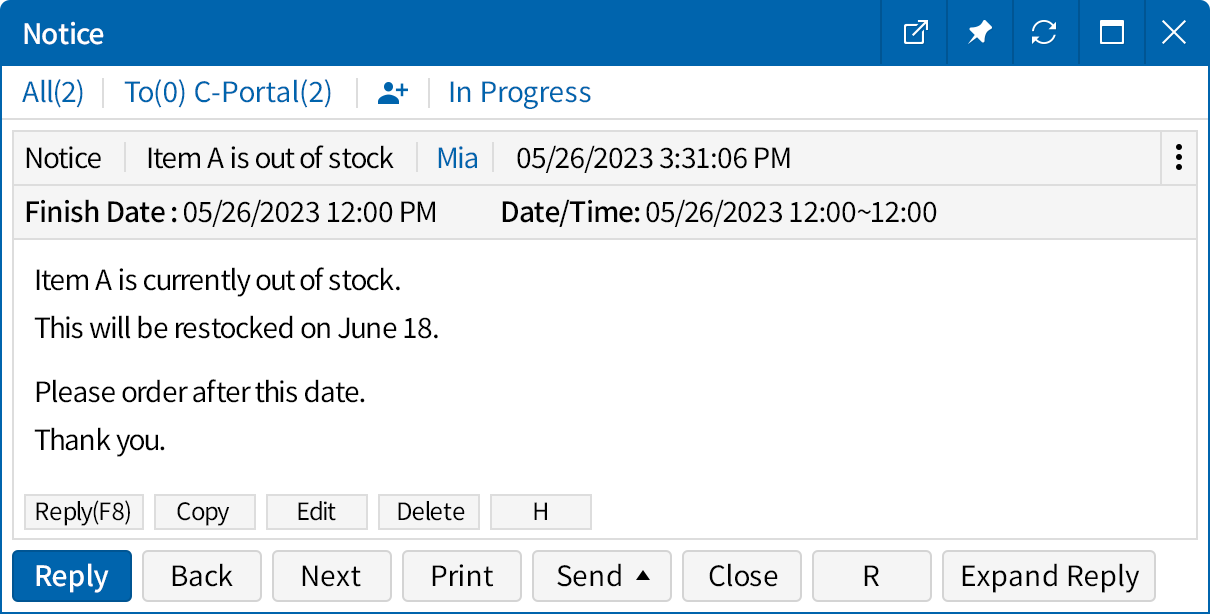Refresh the notice using sync icon
The image size is (1210, 614).
pos(1044,33)
